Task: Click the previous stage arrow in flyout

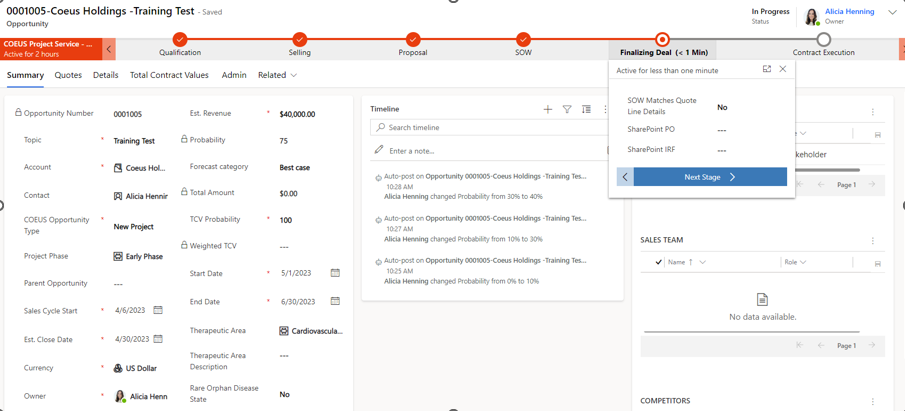Action: point(625,177)
